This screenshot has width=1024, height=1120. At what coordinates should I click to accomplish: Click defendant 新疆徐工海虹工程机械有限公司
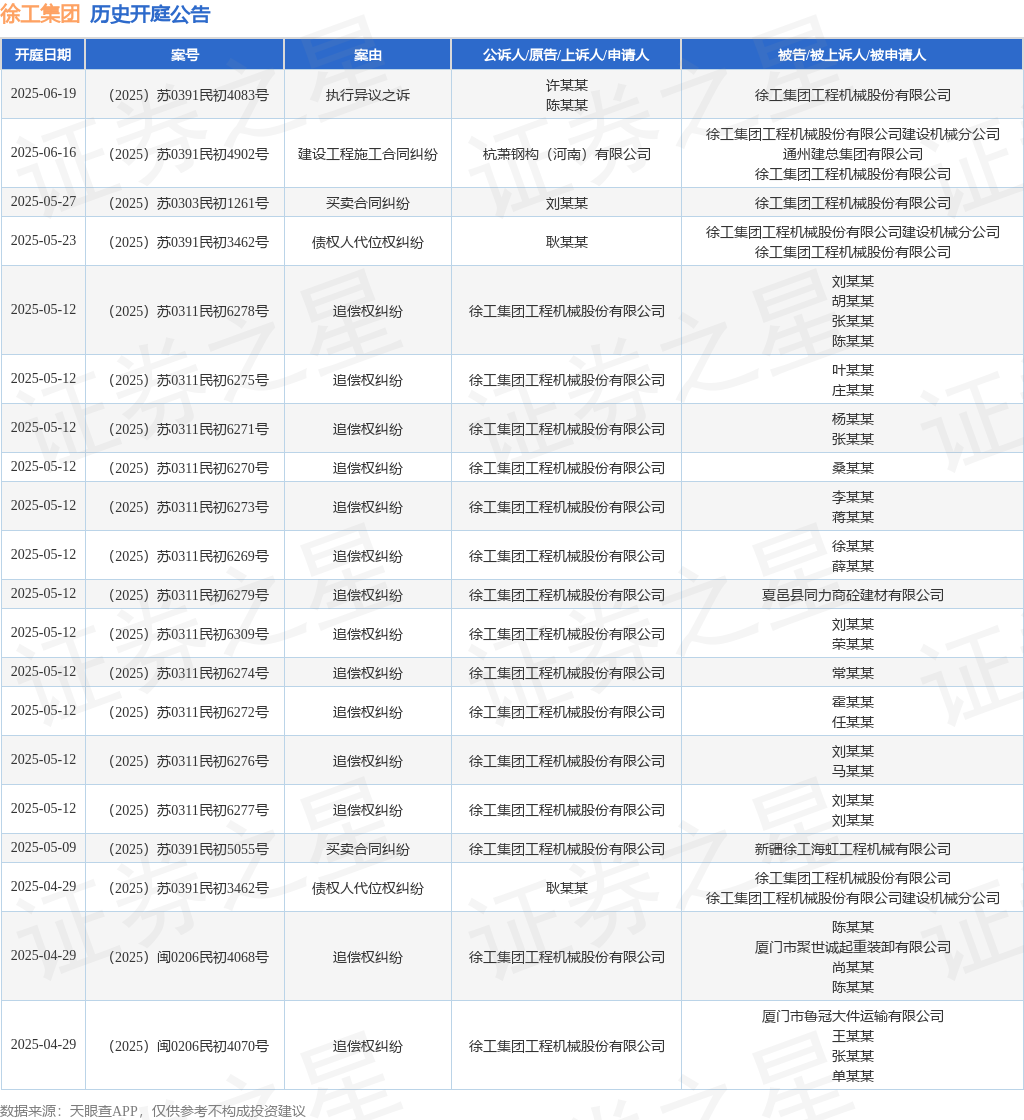pyautogui.click(x=853, y=849)
